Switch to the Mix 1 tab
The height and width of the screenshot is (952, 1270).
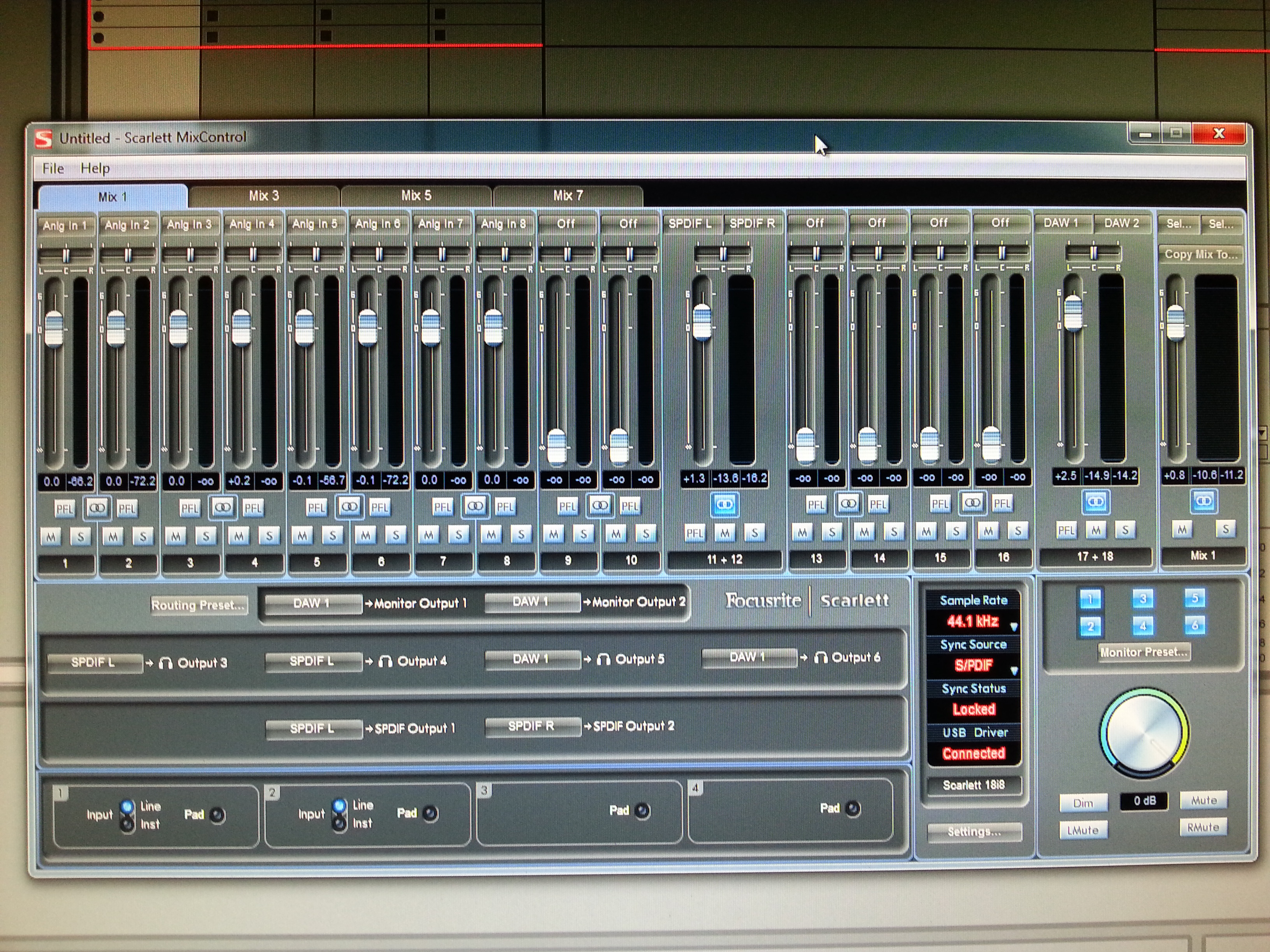(112, 197)
